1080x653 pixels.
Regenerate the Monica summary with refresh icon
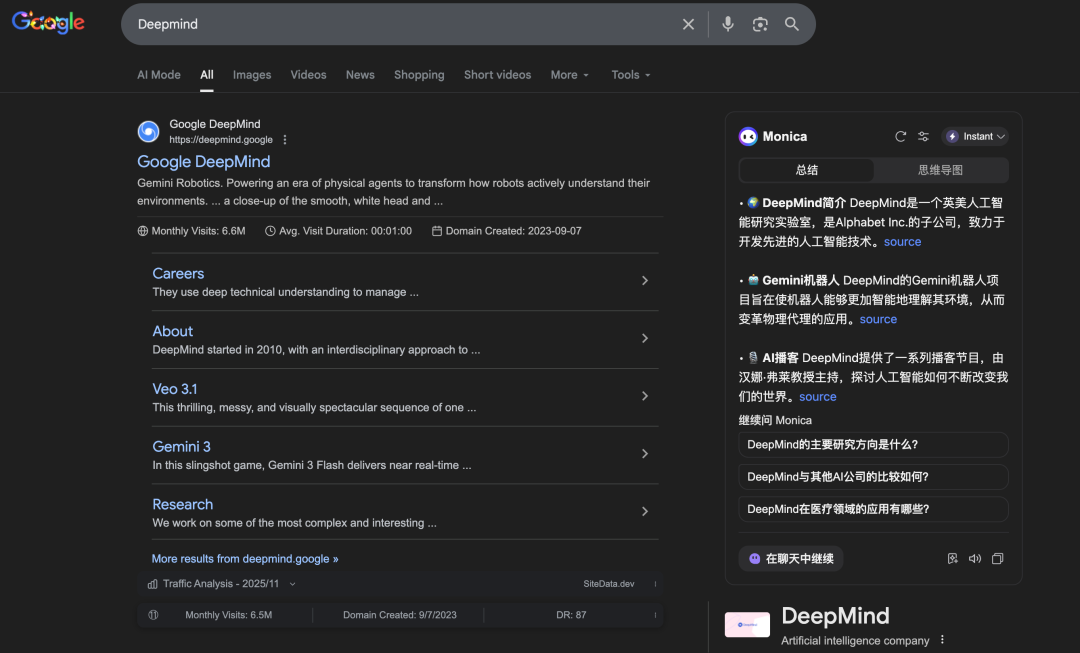[x=900, y=136]
